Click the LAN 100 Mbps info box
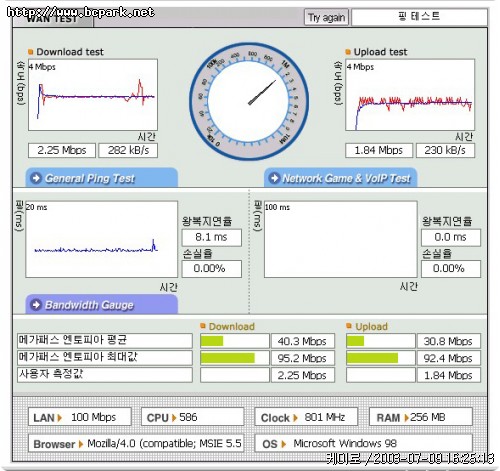 (x=80, y=417)
